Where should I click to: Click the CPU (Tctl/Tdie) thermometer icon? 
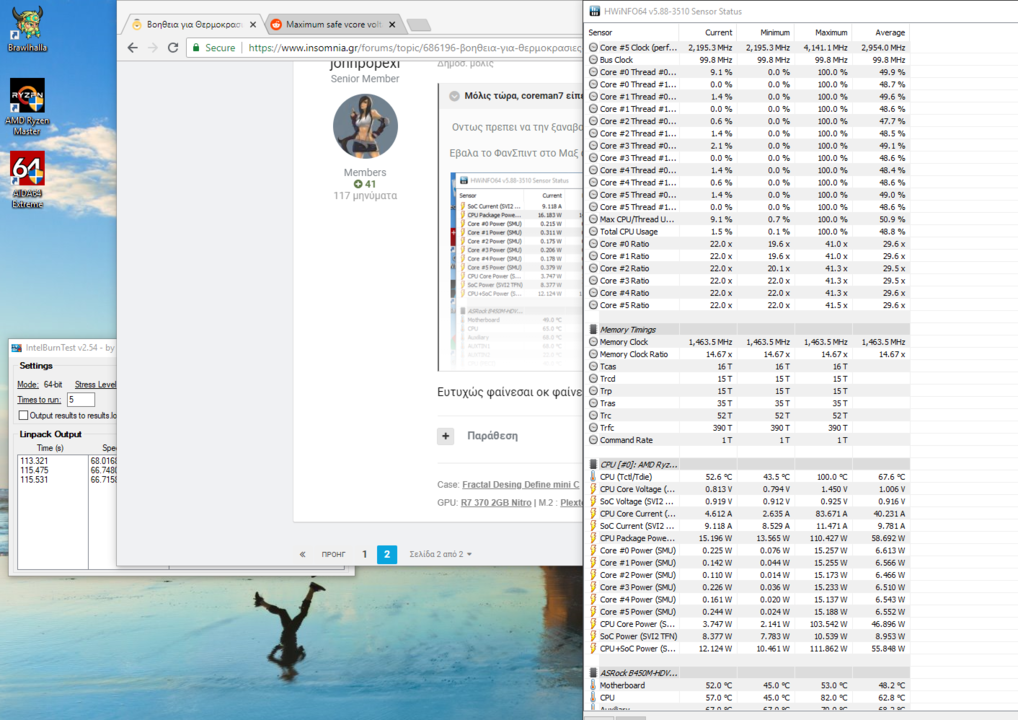pos(593,477)
